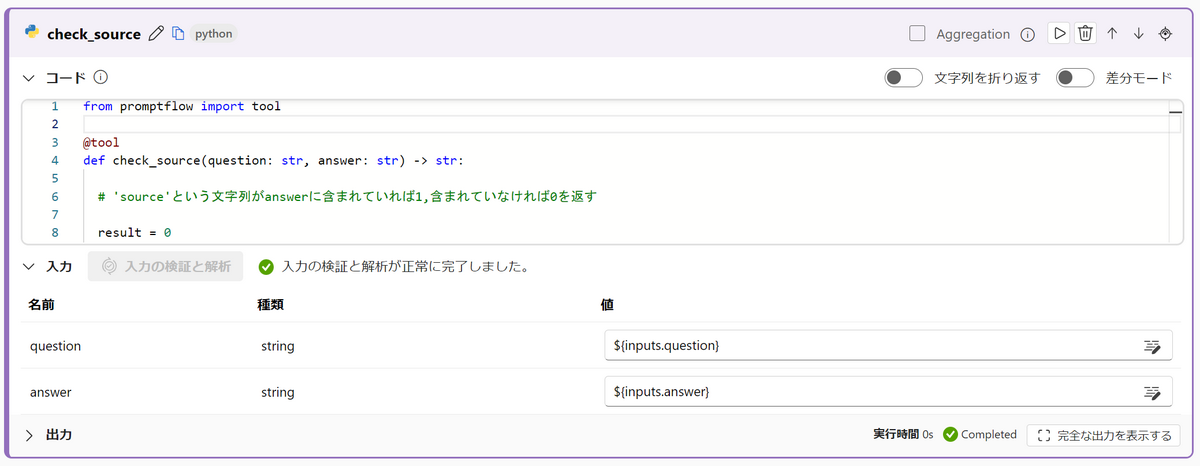Toggle 文字列を折り返す word wrap switch

point(903,77)
